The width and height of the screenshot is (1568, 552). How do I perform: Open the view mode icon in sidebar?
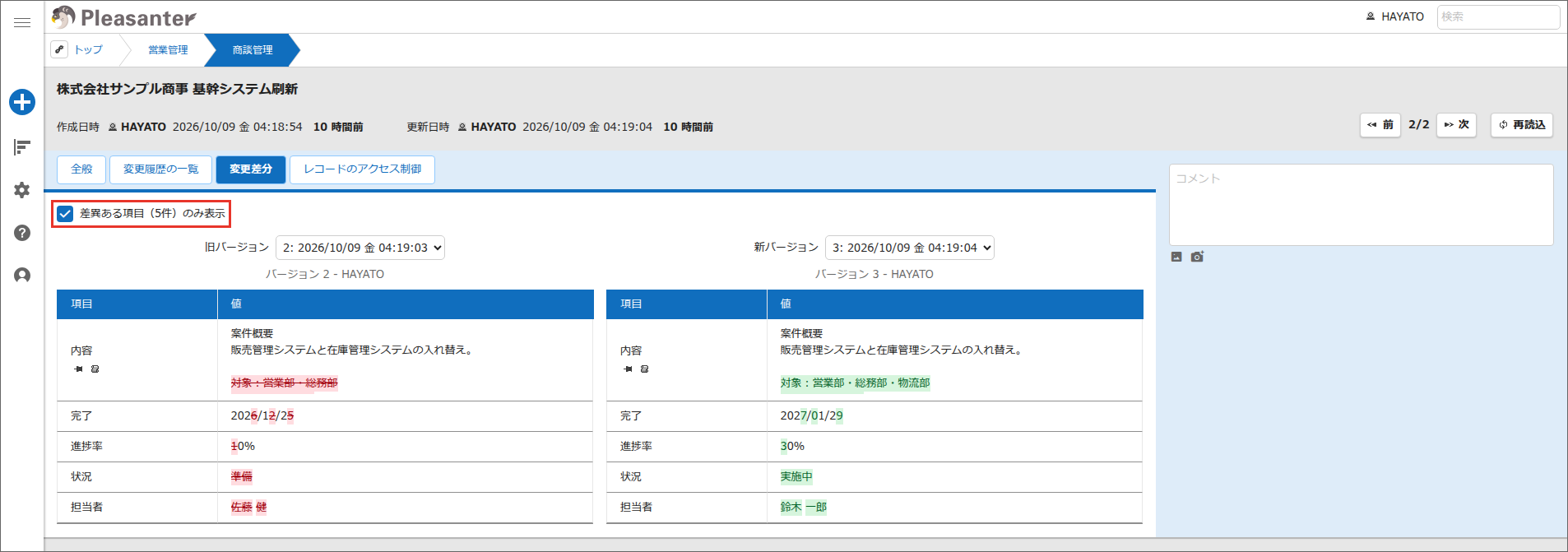pos(22,147)
